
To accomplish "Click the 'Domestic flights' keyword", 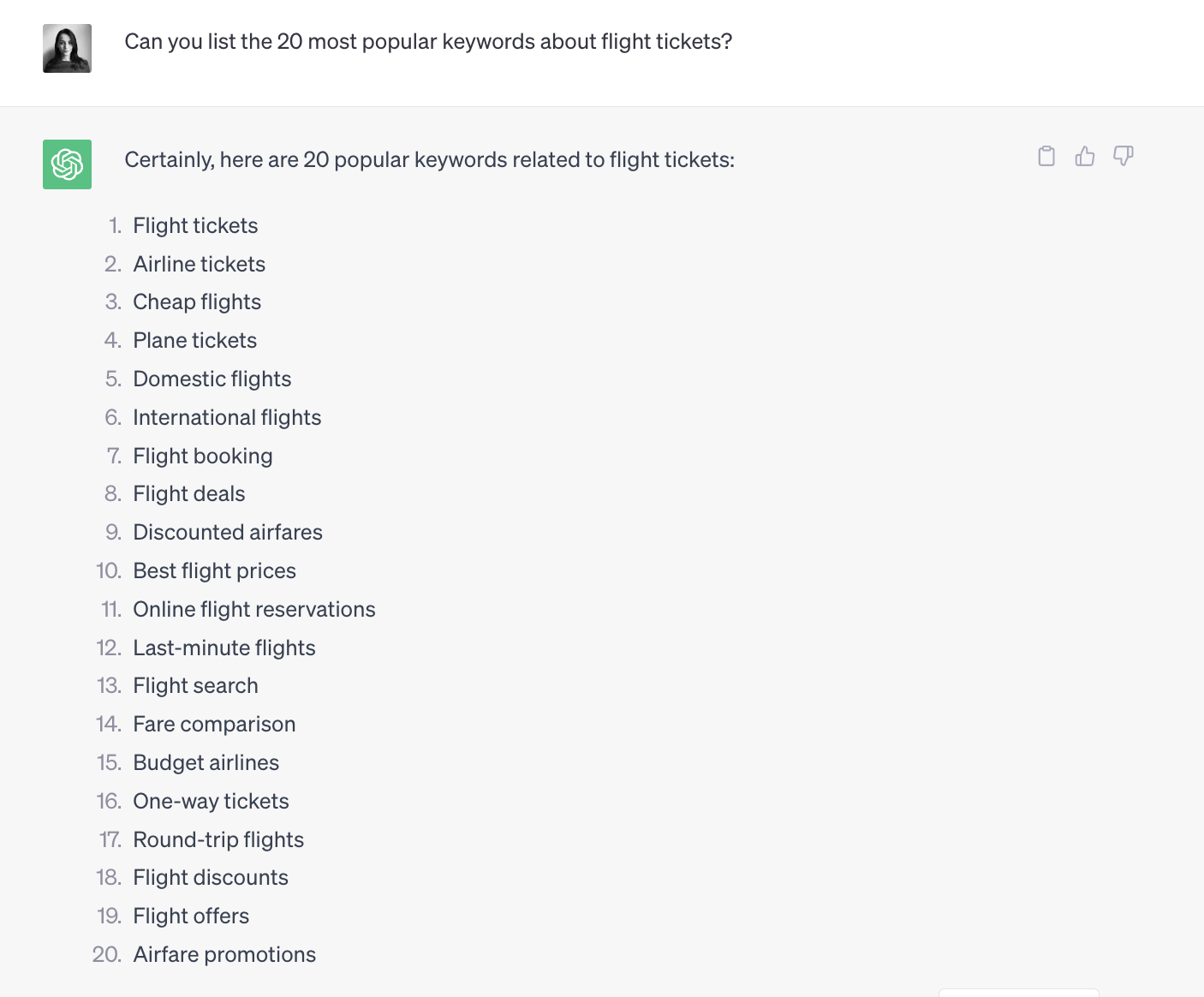I will click(212, 379).
